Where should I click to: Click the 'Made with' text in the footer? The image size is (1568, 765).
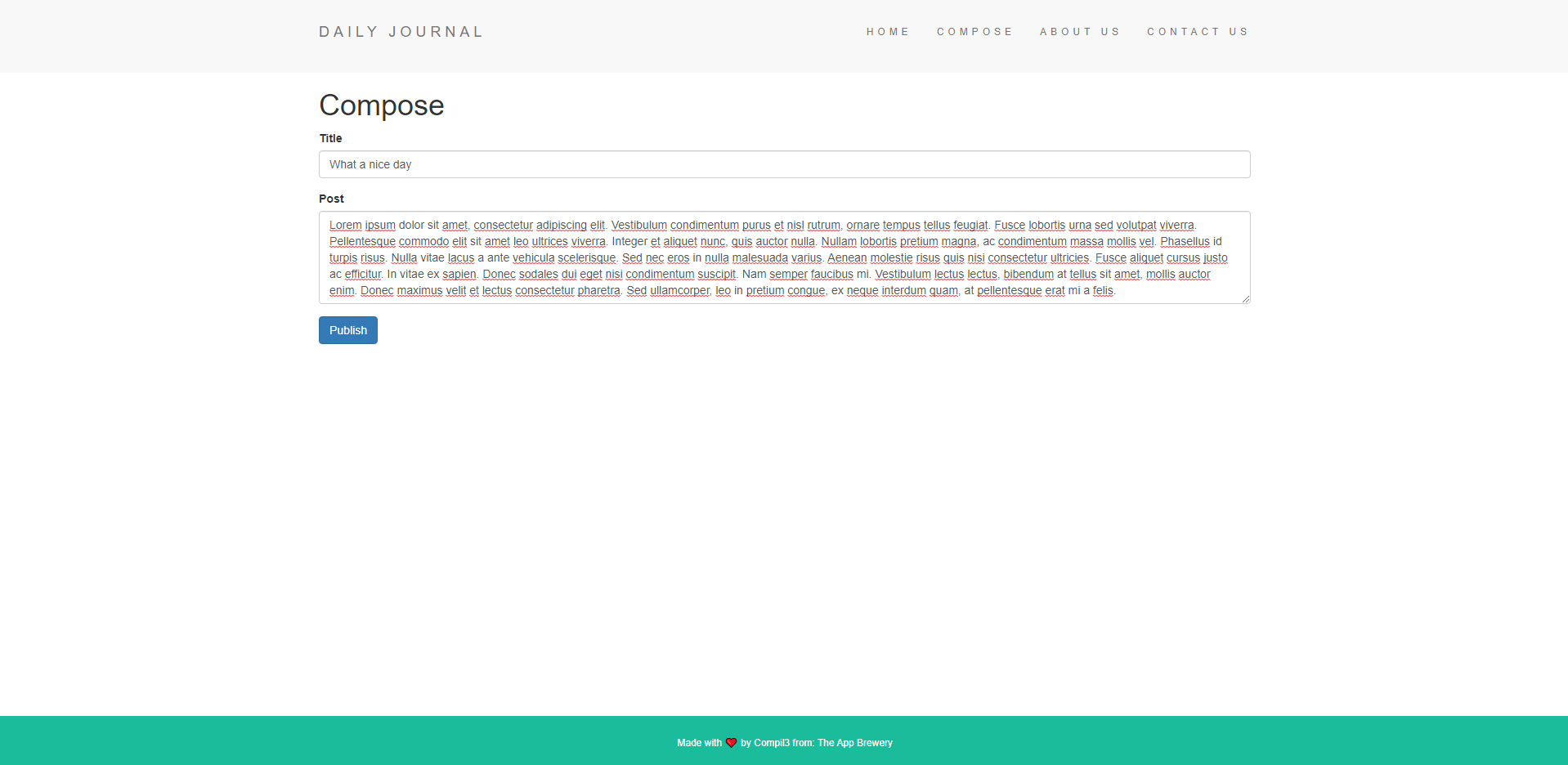pyautogui.click(x=698, y=743)
